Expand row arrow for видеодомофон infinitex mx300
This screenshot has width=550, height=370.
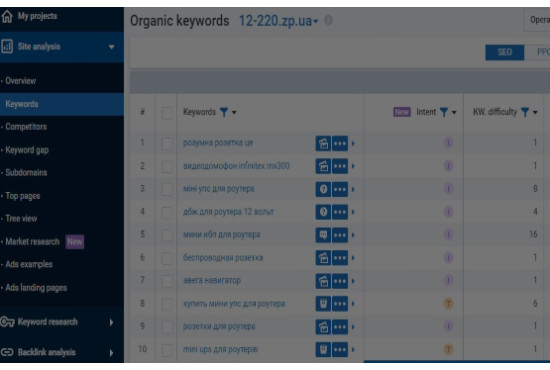[353, 166]
